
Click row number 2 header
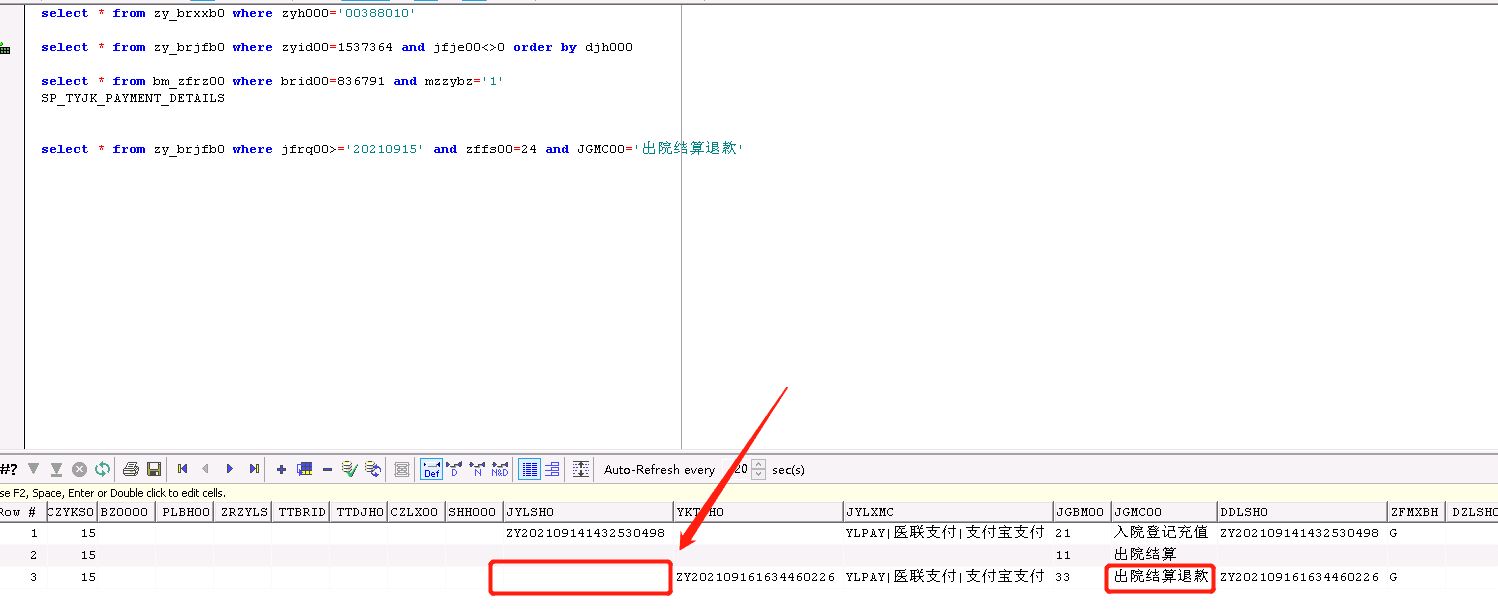point(21,555)
